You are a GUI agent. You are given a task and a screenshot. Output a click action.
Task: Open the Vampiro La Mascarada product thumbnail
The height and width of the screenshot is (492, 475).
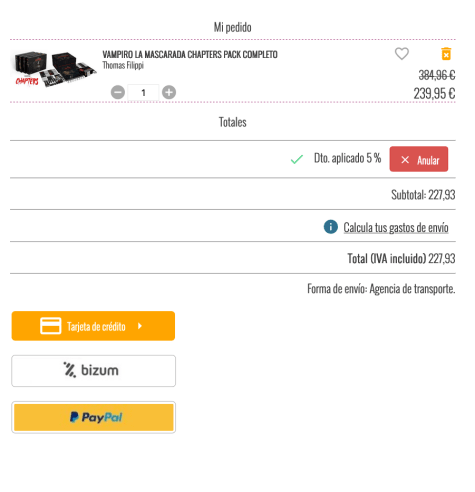[54, 69]
